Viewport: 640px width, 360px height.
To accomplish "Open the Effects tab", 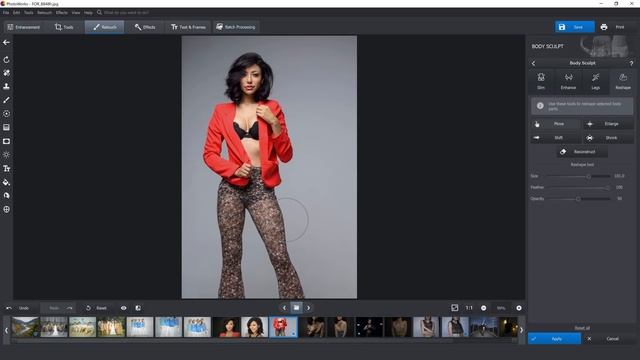I will (x=145, y=27).
